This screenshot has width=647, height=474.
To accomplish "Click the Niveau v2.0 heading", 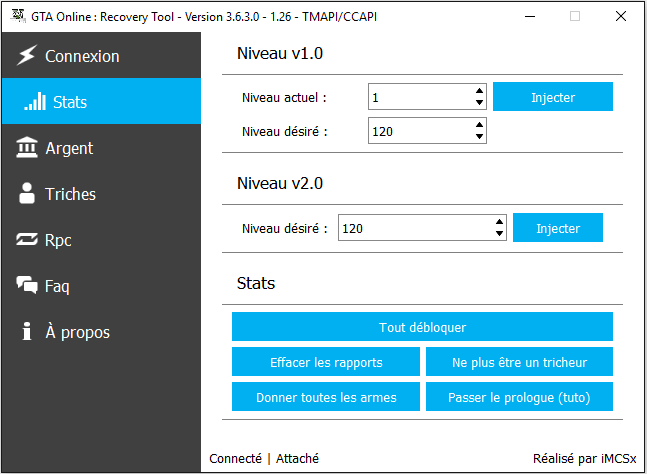I will [280, 183].
